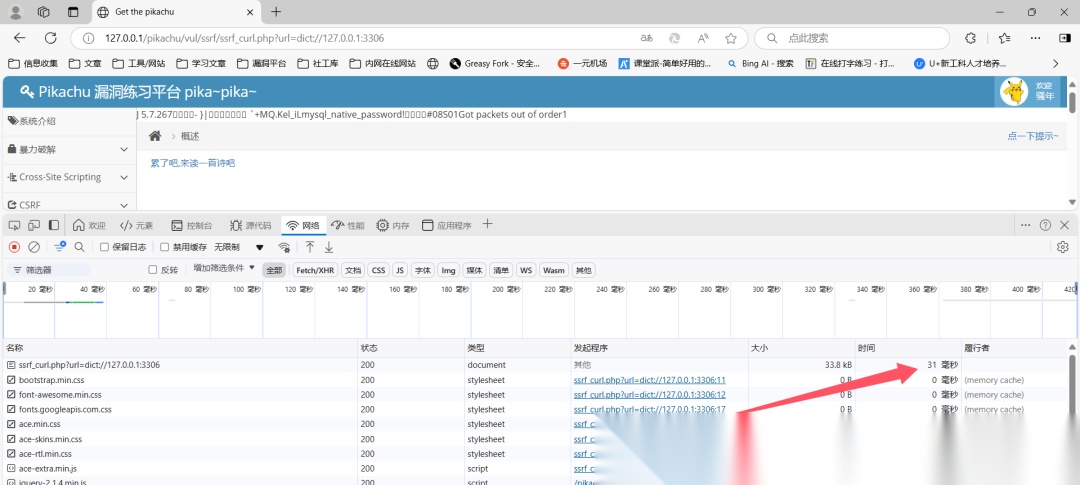Toggle the 全部 request type filter

click(x=274, y=270)
